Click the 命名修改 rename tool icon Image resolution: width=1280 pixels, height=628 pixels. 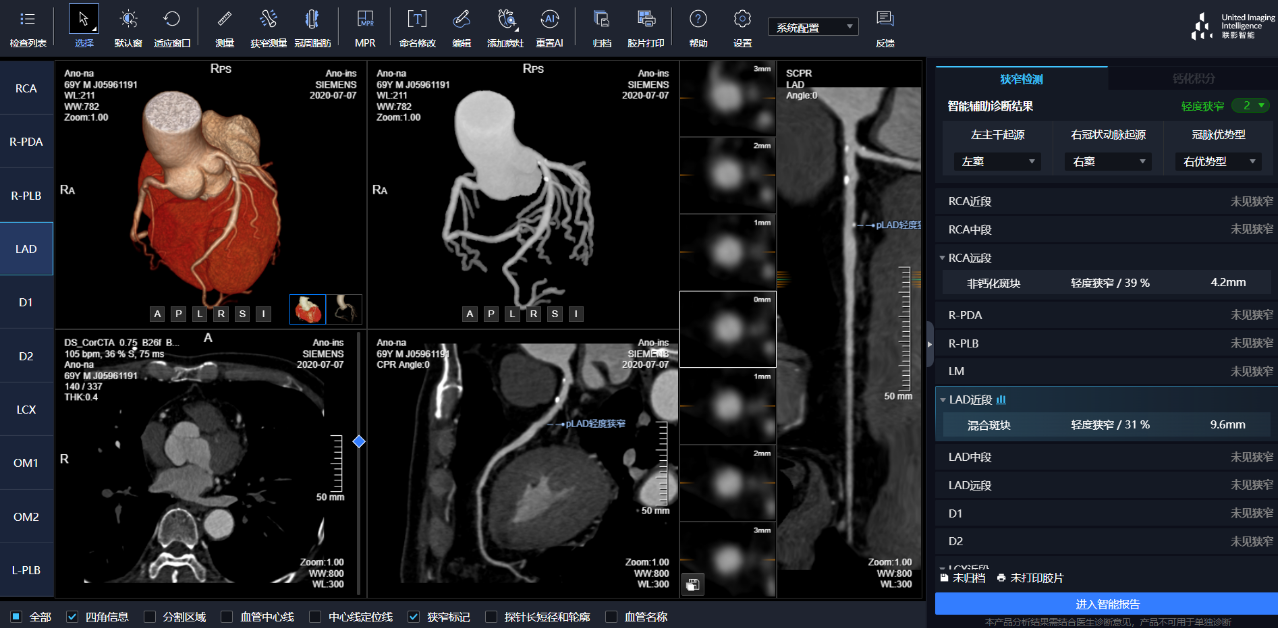pos(417,20)
